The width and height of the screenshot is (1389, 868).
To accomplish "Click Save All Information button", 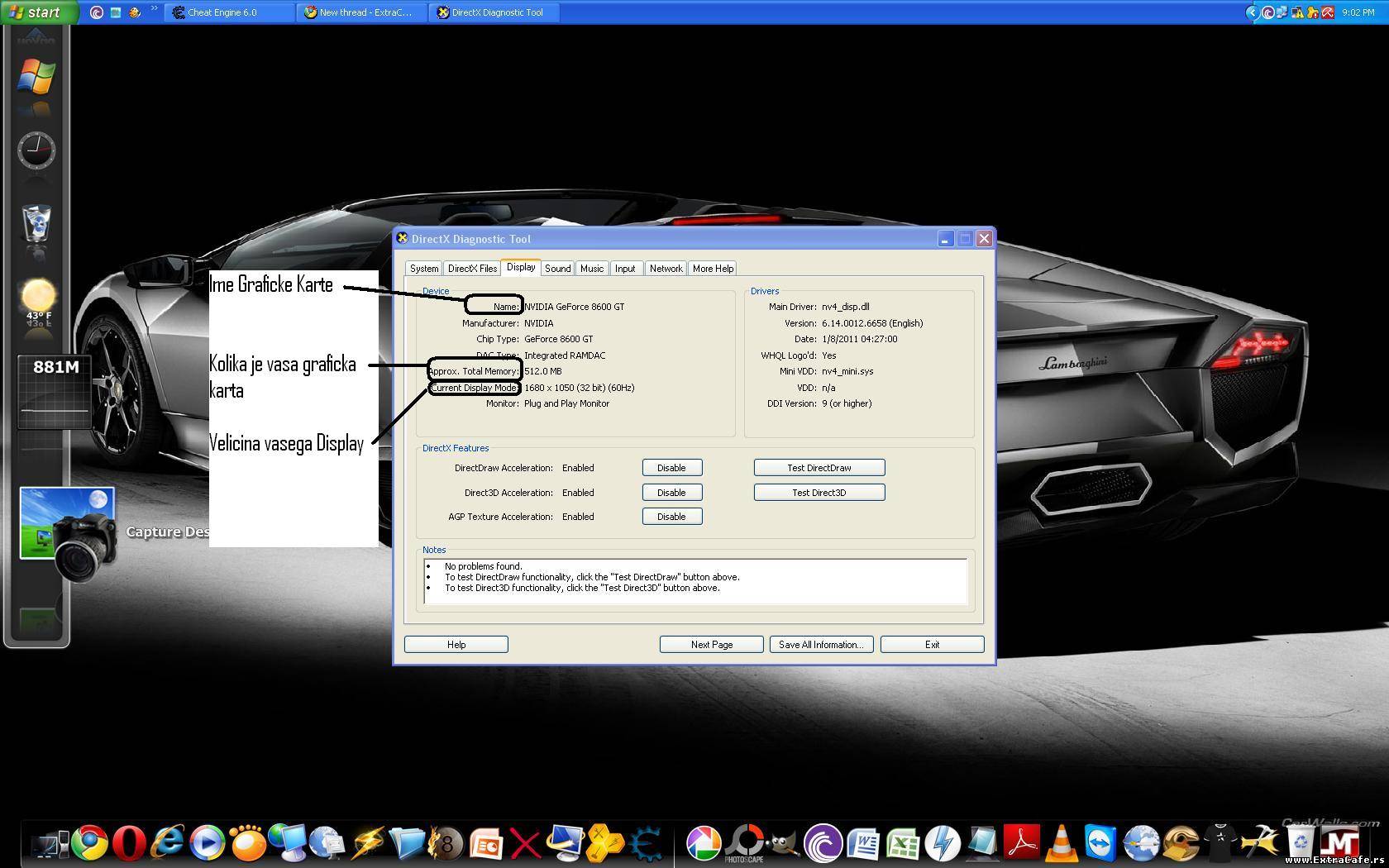I will pos(821,645).
